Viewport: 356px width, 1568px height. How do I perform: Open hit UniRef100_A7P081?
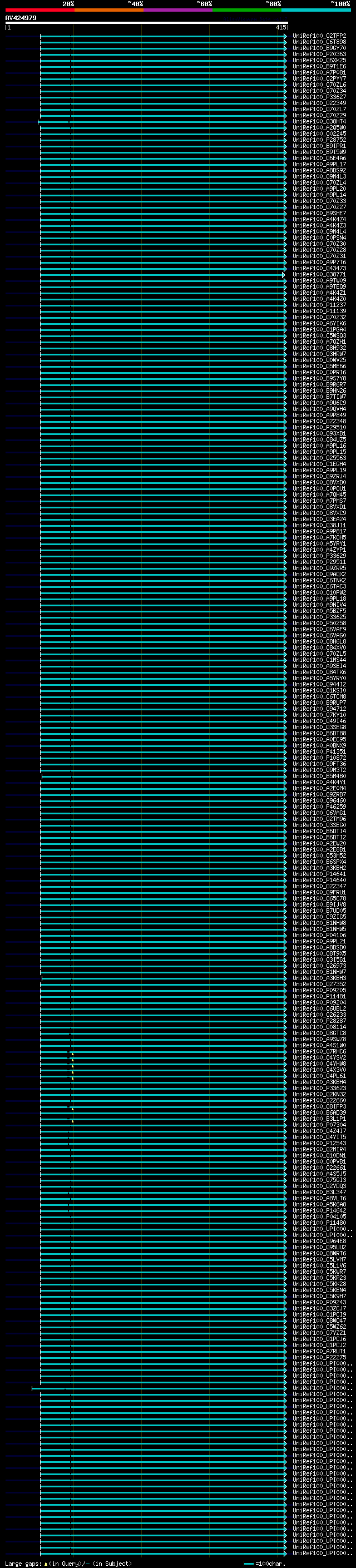pyautogui.click(x=319, y=72)
